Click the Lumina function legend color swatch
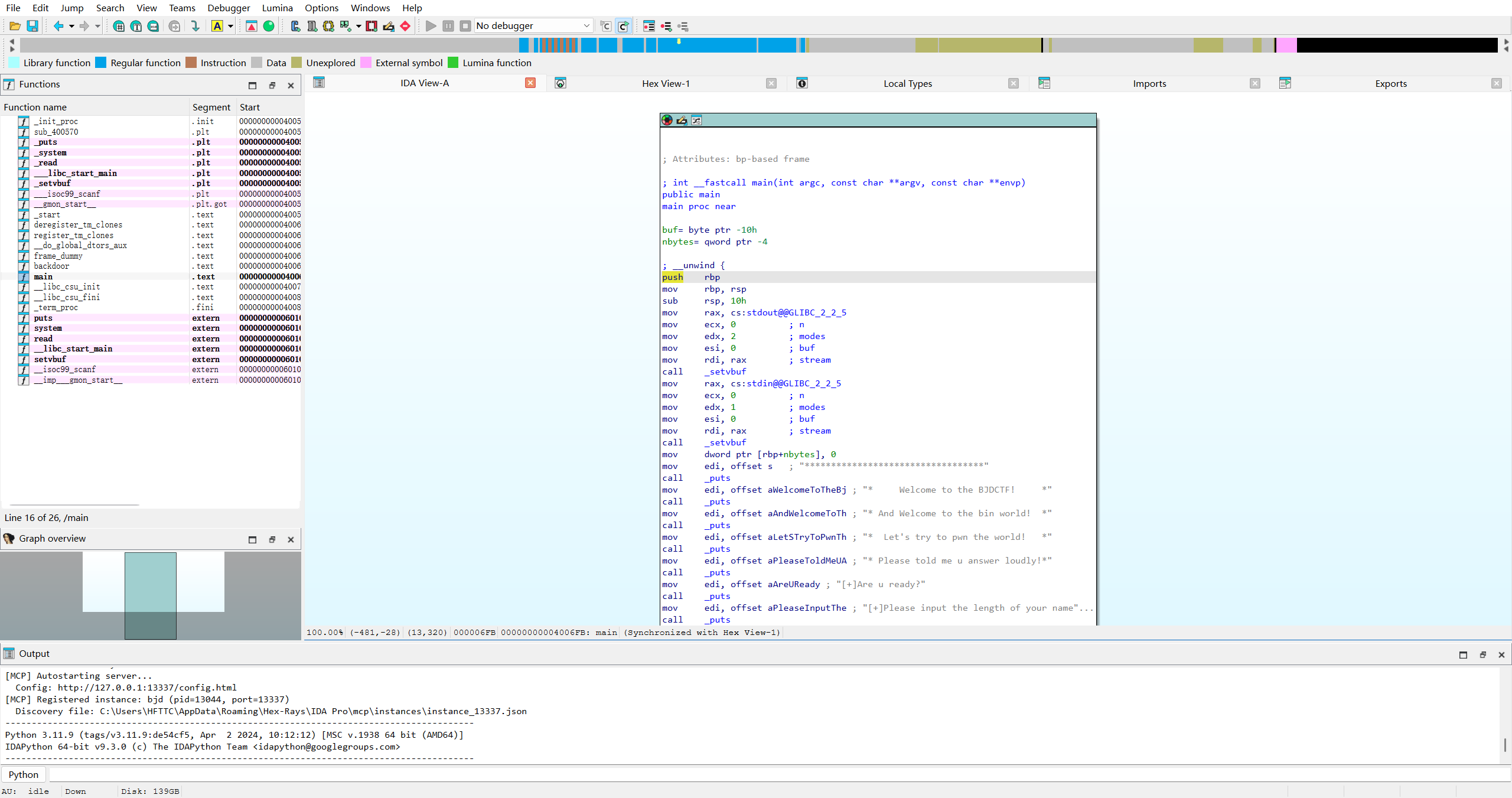The image size is (1512, 798). click(x=453, y=63)
